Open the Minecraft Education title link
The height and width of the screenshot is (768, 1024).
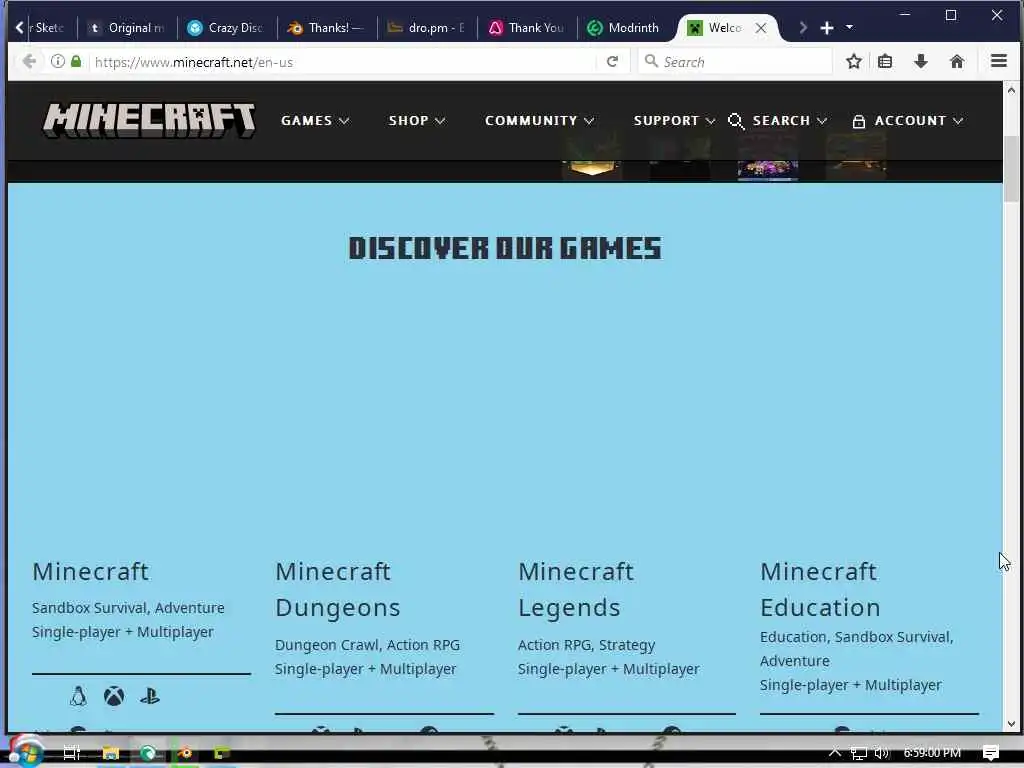coord(820,589)
